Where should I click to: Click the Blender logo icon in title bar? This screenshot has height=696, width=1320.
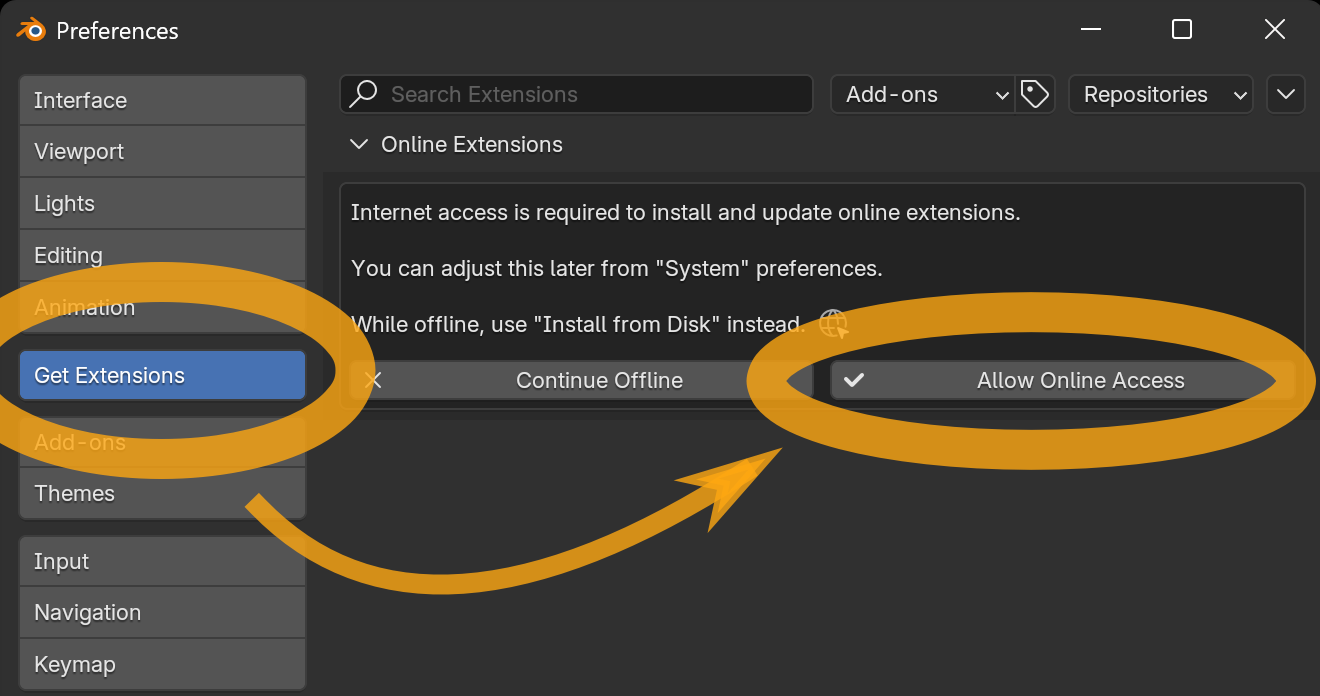[x=31, y=30]
